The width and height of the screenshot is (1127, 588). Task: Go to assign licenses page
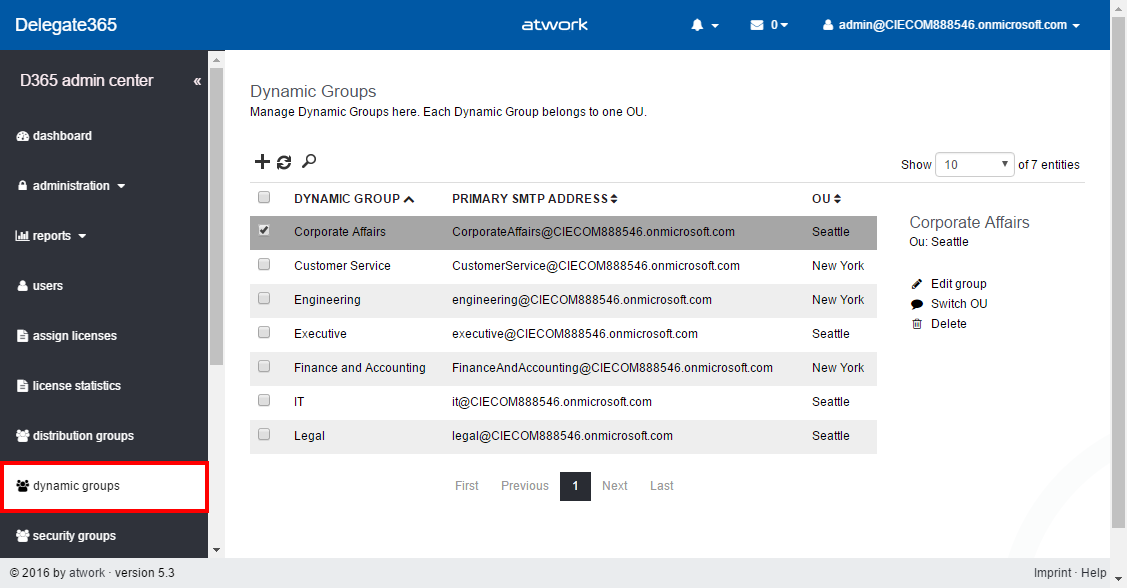[74, 336]
